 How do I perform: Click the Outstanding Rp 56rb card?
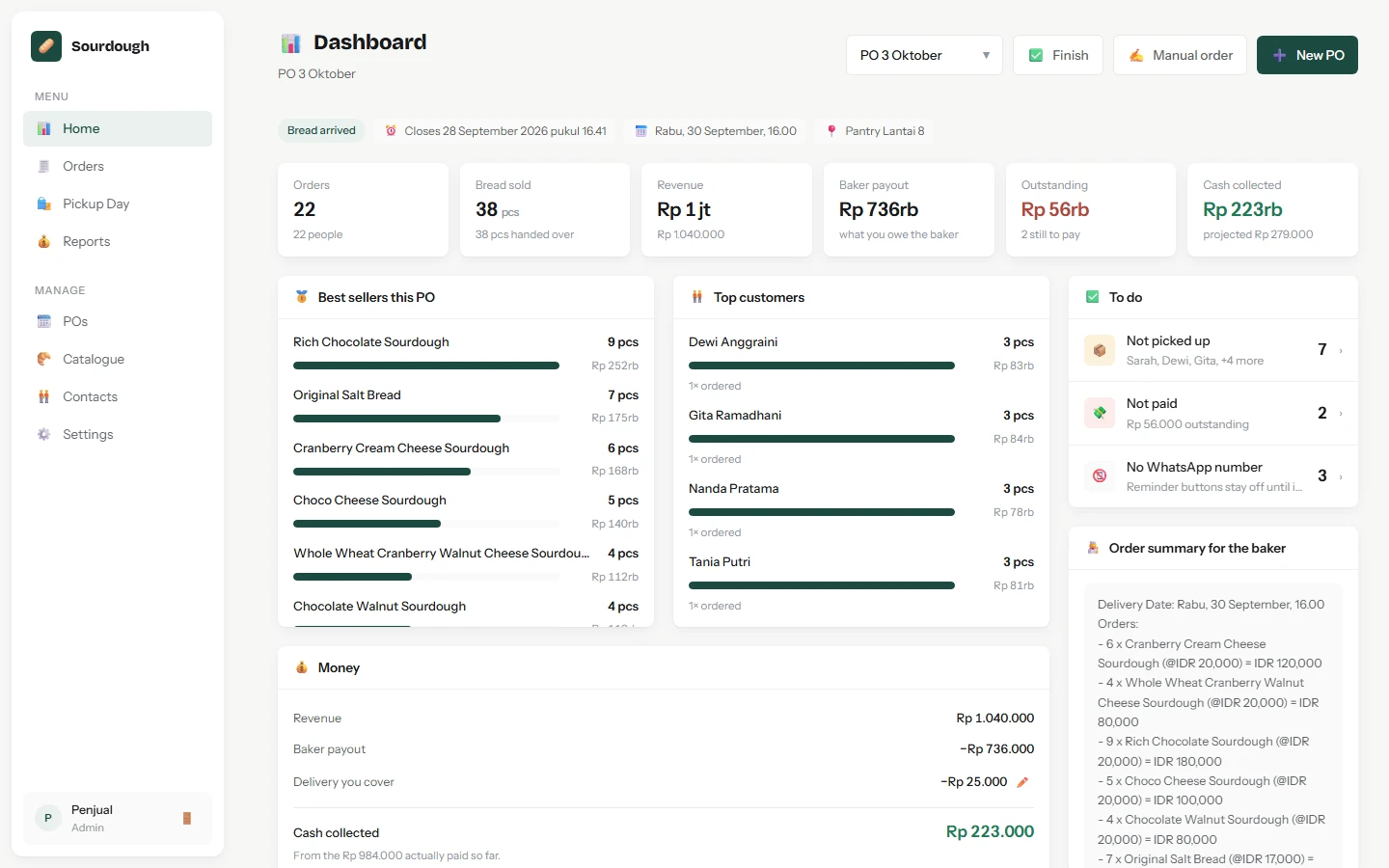(x=1091, y=209)
